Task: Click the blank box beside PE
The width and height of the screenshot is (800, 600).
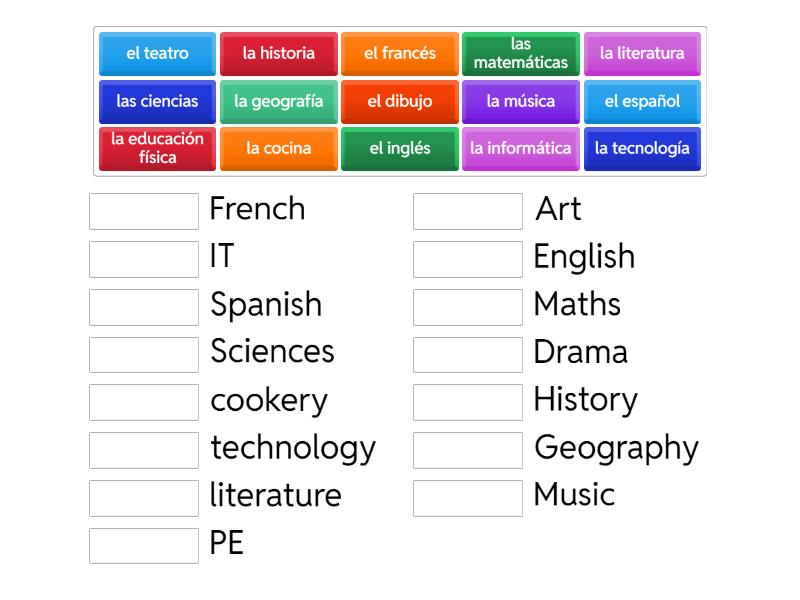Action: (x=144, y=545)
